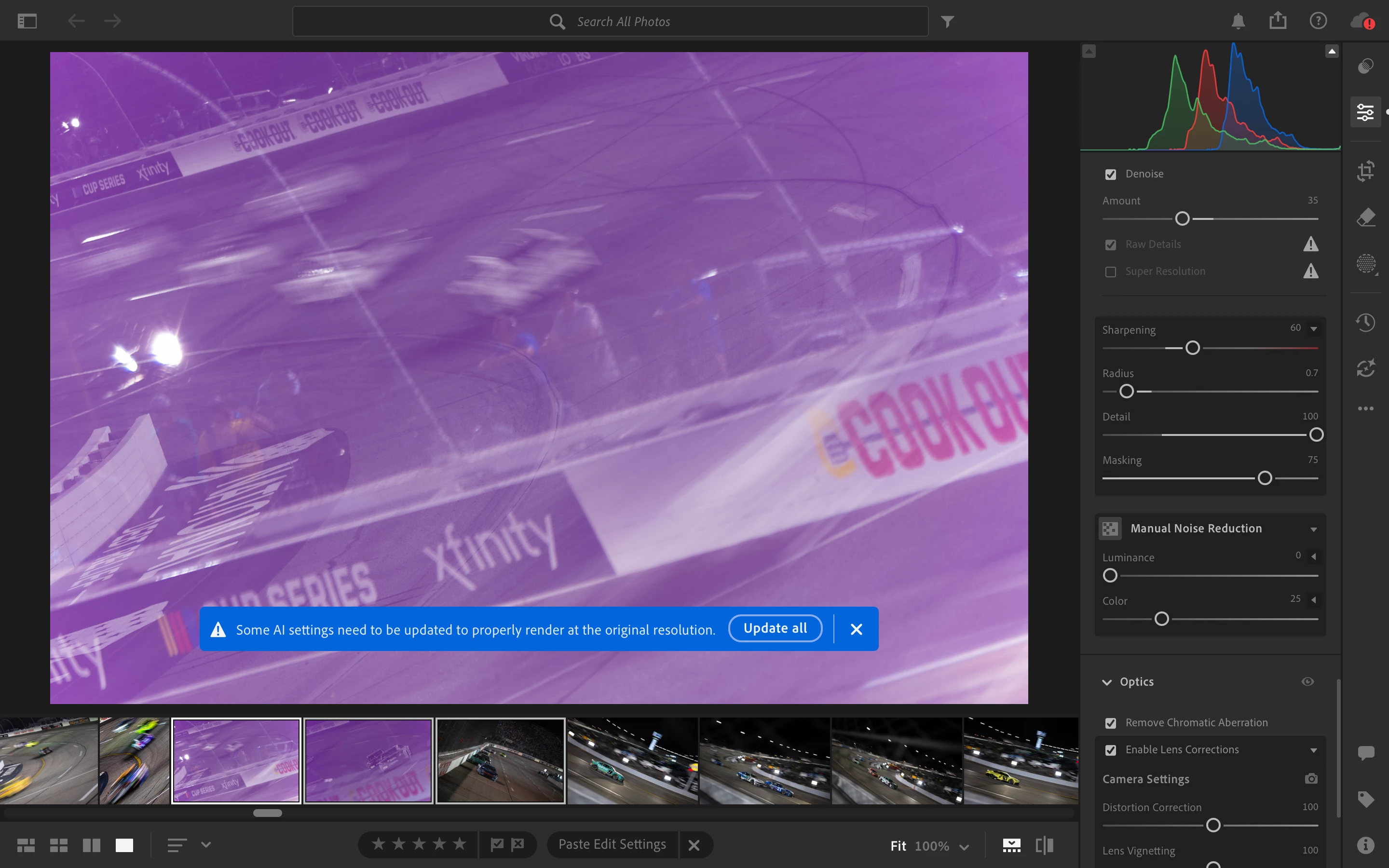Click the Update all button
This screenshot has height=868, width=1389.
pyautogui.click(x=775, y=629)
